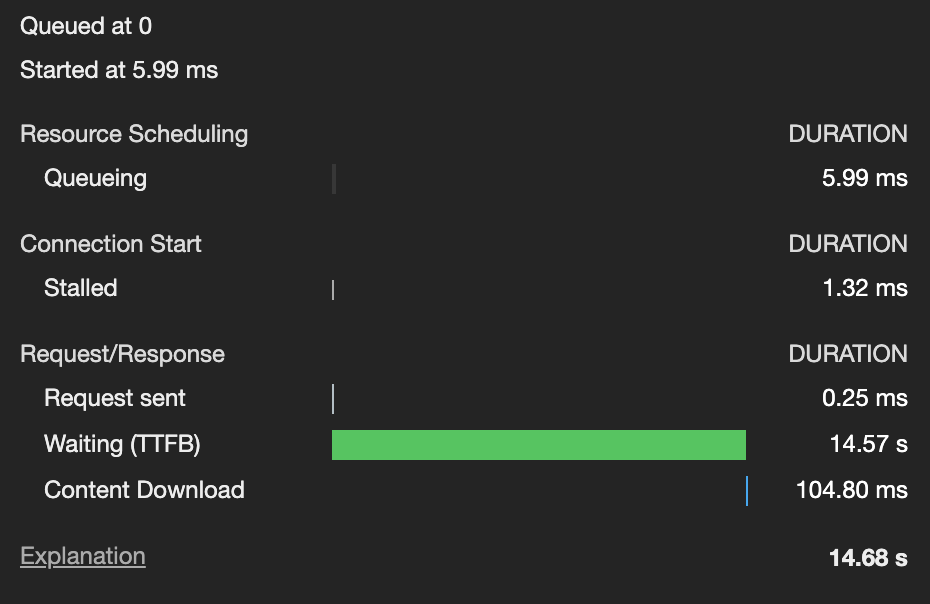Click the blue Content Download bar marker

[x=747, y=491]
